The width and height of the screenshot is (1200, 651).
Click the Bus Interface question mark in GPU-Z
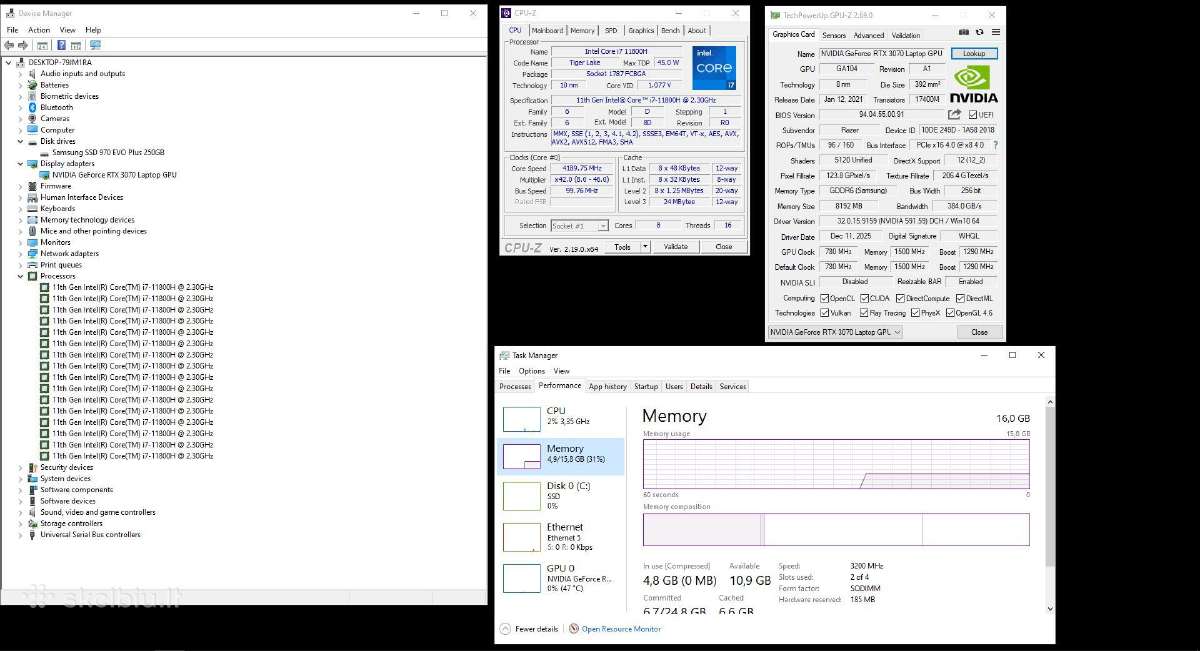[x=994, y=145]
